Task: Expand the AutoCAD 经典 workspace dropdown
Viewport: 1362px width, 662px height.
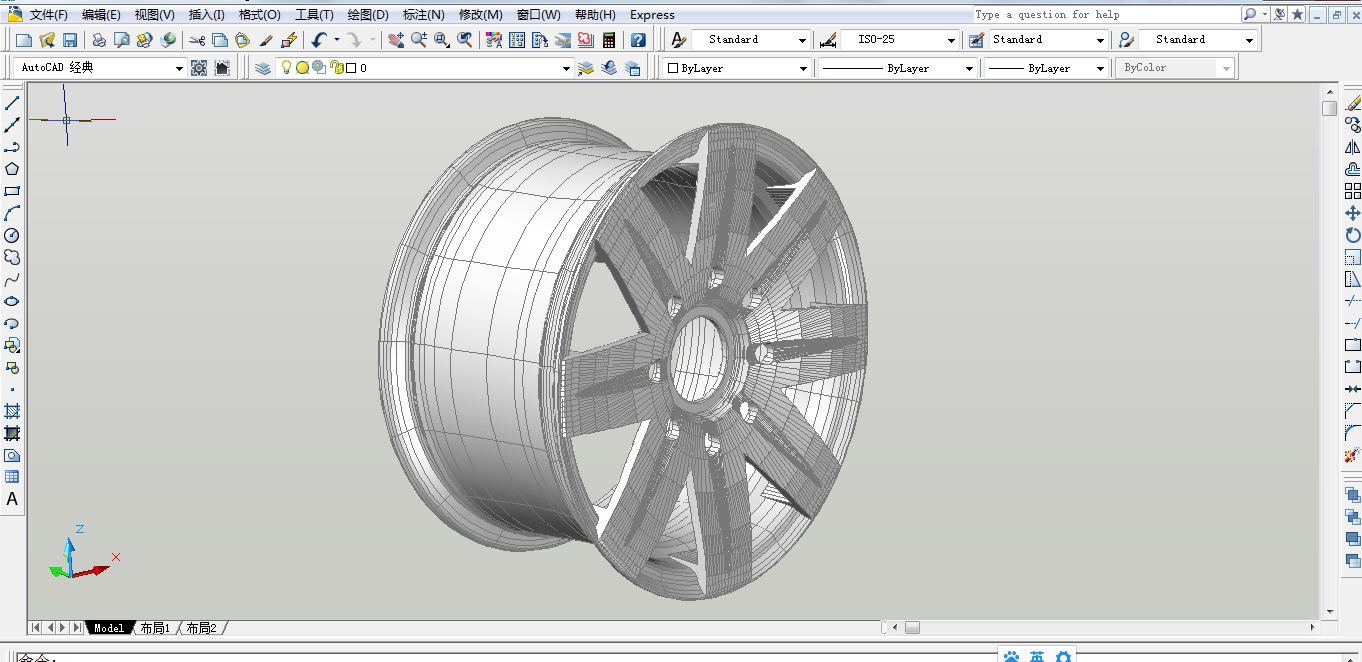Action: point(179,68)
